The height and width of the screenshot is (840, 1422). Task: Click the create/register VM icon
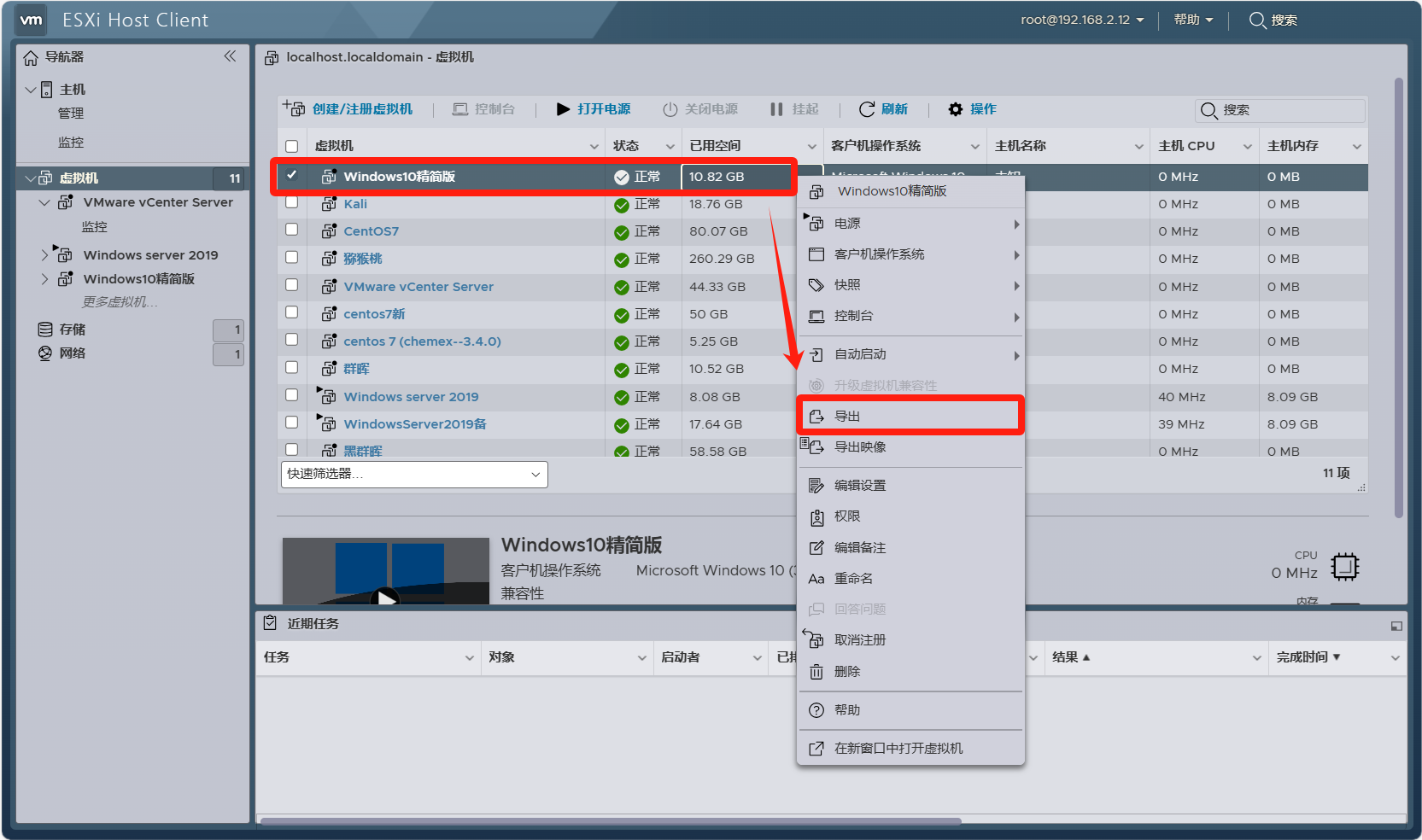click(294, 108)
